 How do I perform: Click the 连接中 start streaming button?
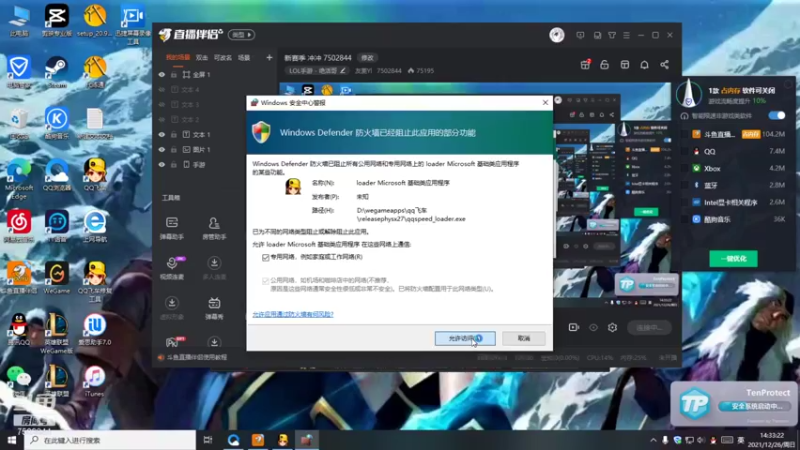click(649, 328)
